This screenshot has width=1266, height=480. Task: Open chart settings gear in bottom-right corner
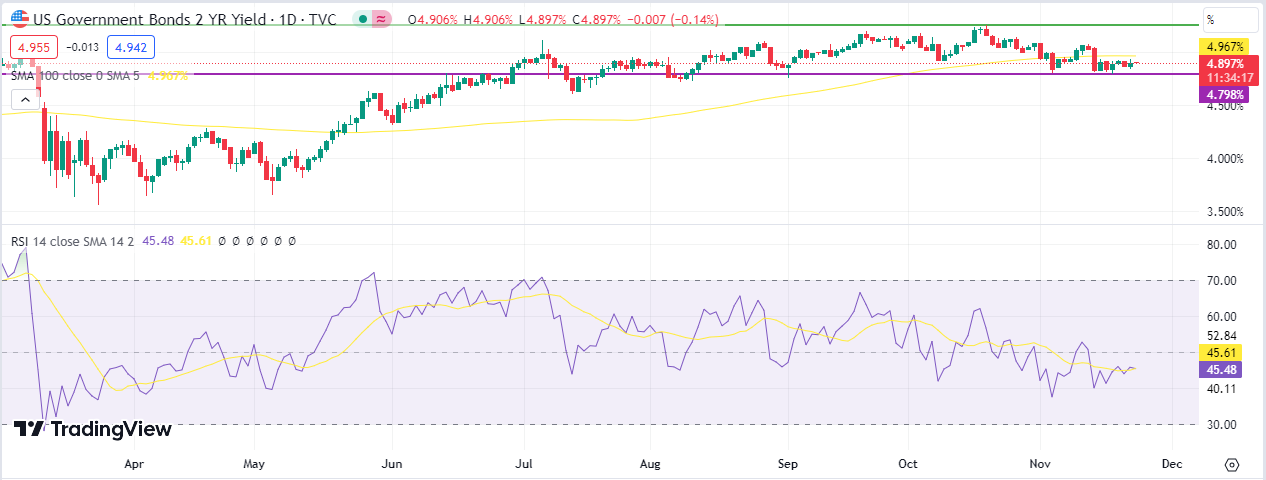(1232, 465)
